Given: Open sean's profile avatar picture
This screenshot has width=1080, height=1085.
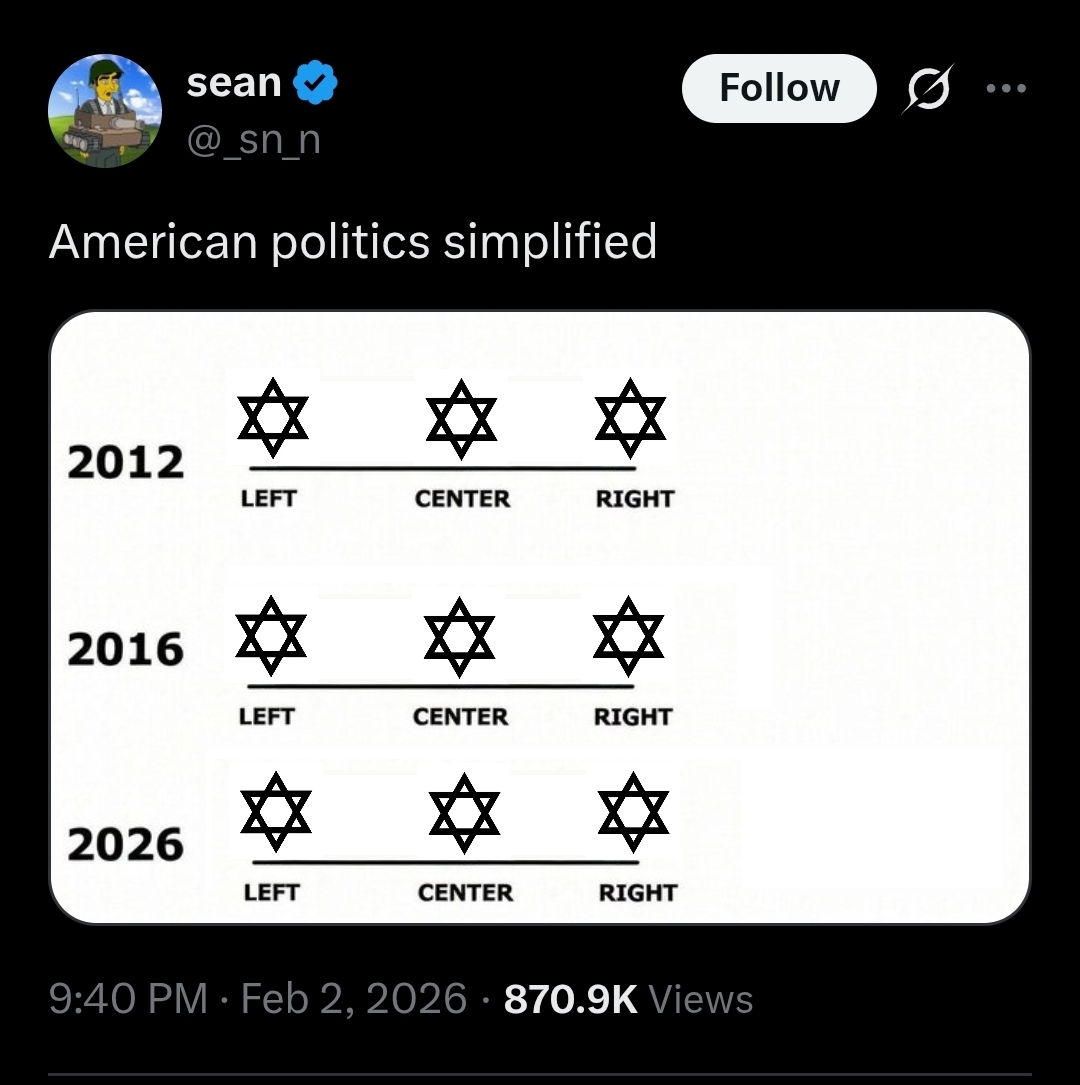Looking at the screenshot, I should click(x=105, y=111).
